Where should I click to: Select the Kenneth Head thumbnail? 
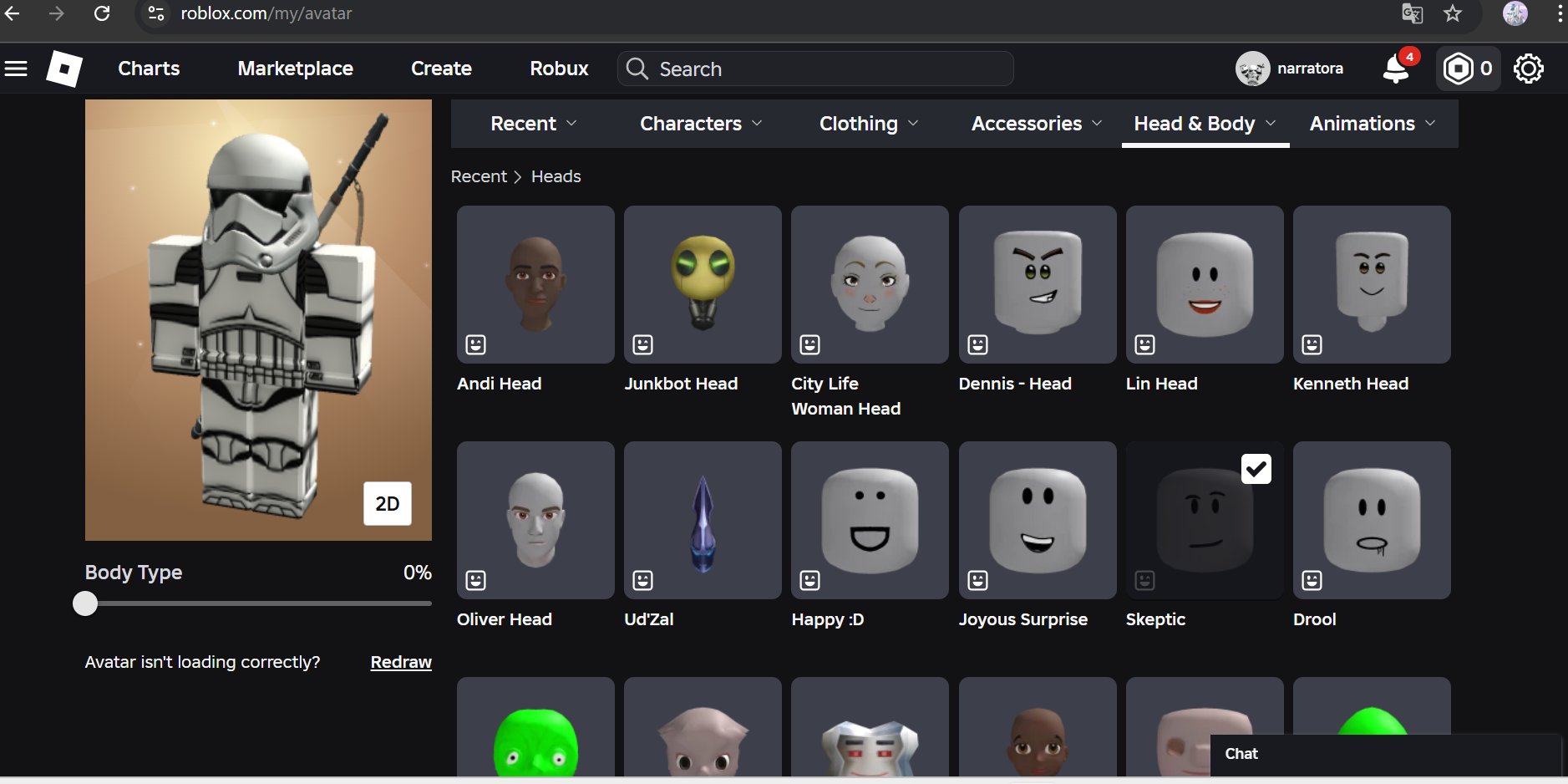pyautogui.click(x=1372, y=284)
